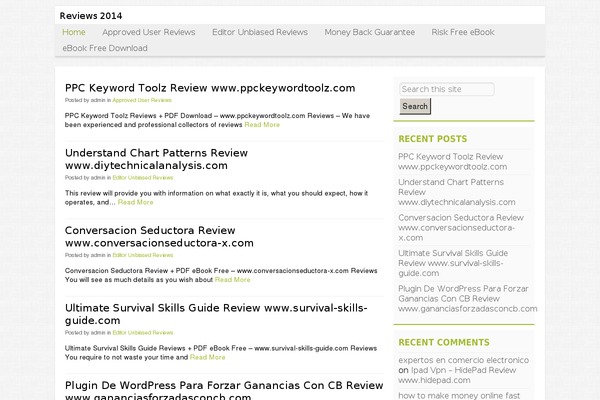Click excerpt 'You require to not waste your time'
Image resolution: width=600 pixels, height=400 pixels.
click(126, 357)
